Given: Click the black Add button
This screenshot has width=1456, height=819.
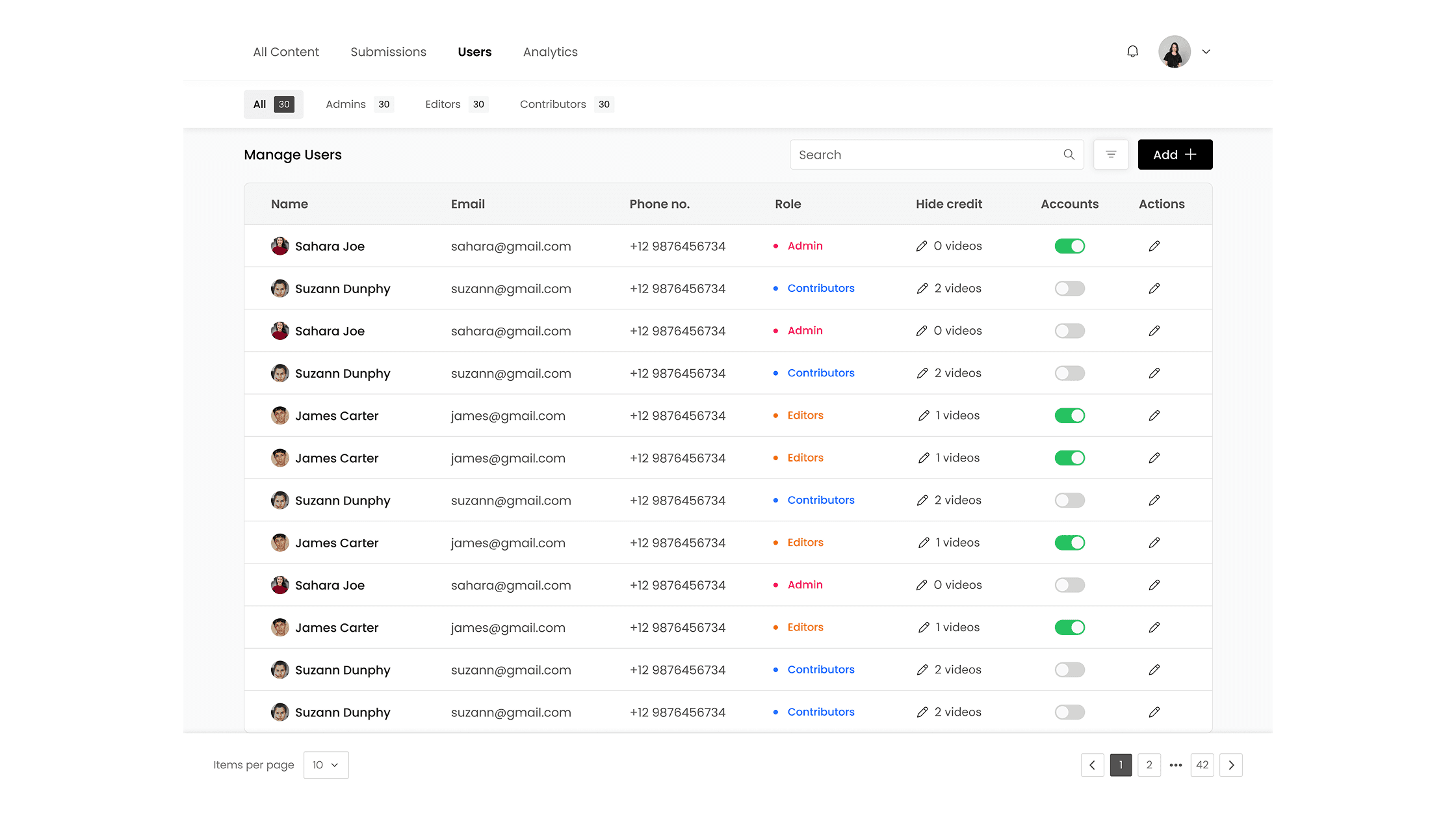Looking at the screenshot, I should 1175,155.
